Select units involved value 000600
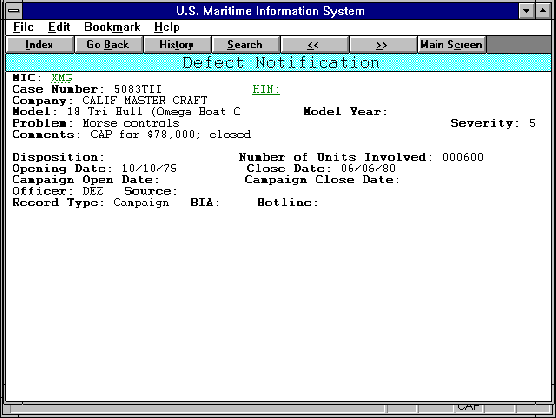 pos(463,157)
